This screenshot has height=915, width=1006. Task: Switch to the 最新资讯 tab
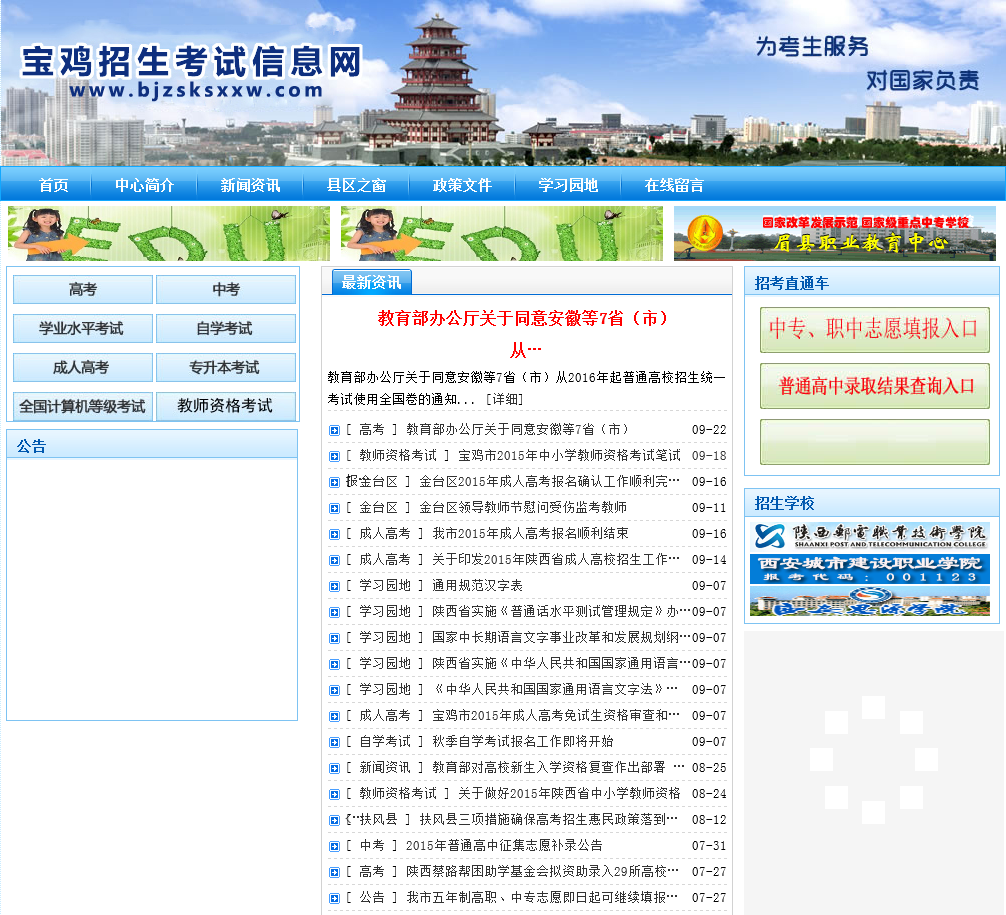(x=371, y=282)
